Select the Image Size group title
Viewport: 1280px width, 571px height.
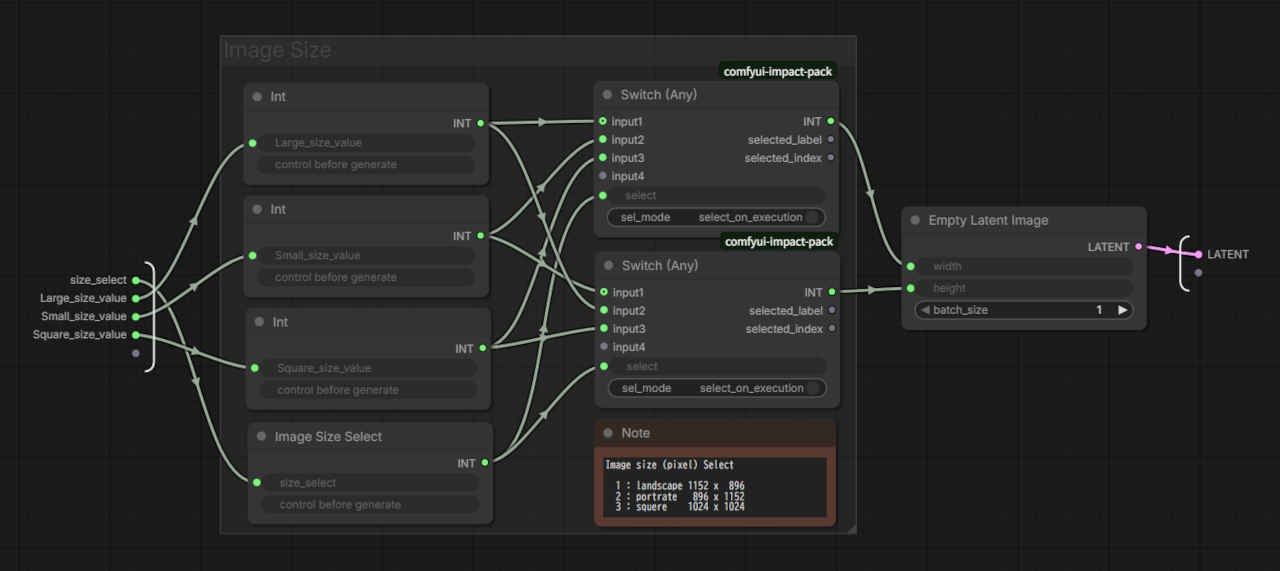pyautogui.click(x=277, y=51)
